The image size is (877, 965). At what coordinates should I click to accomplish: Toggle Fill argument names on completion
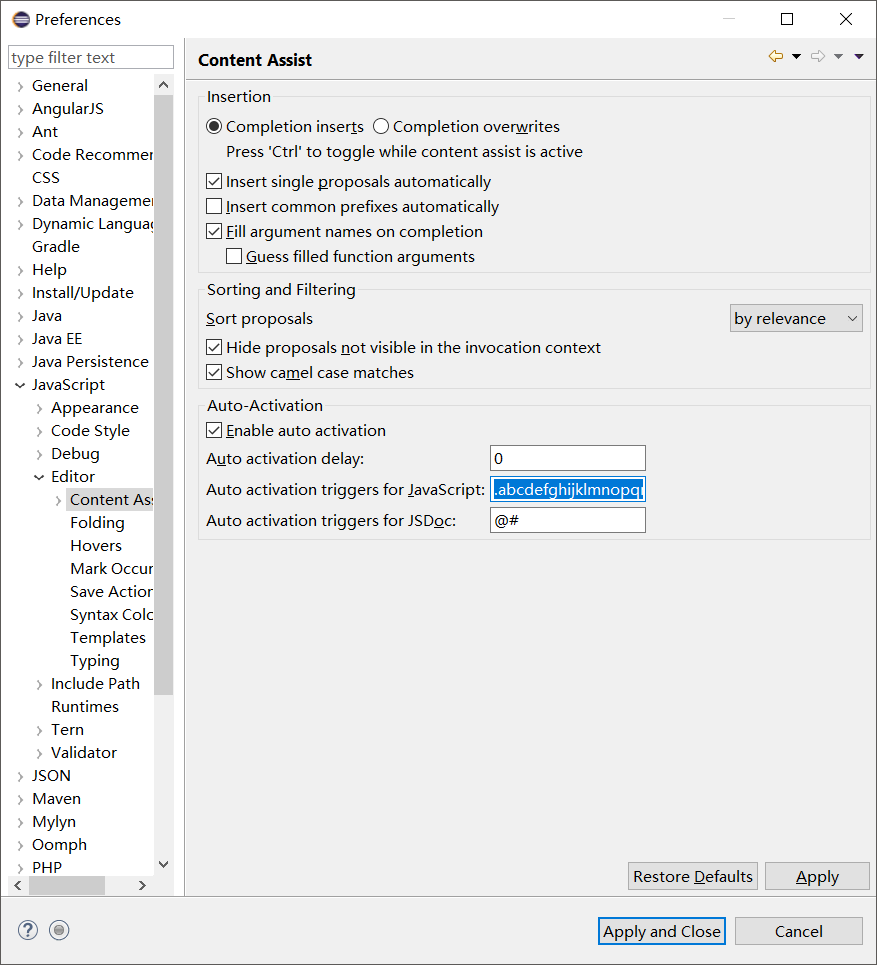pos(214,231)
